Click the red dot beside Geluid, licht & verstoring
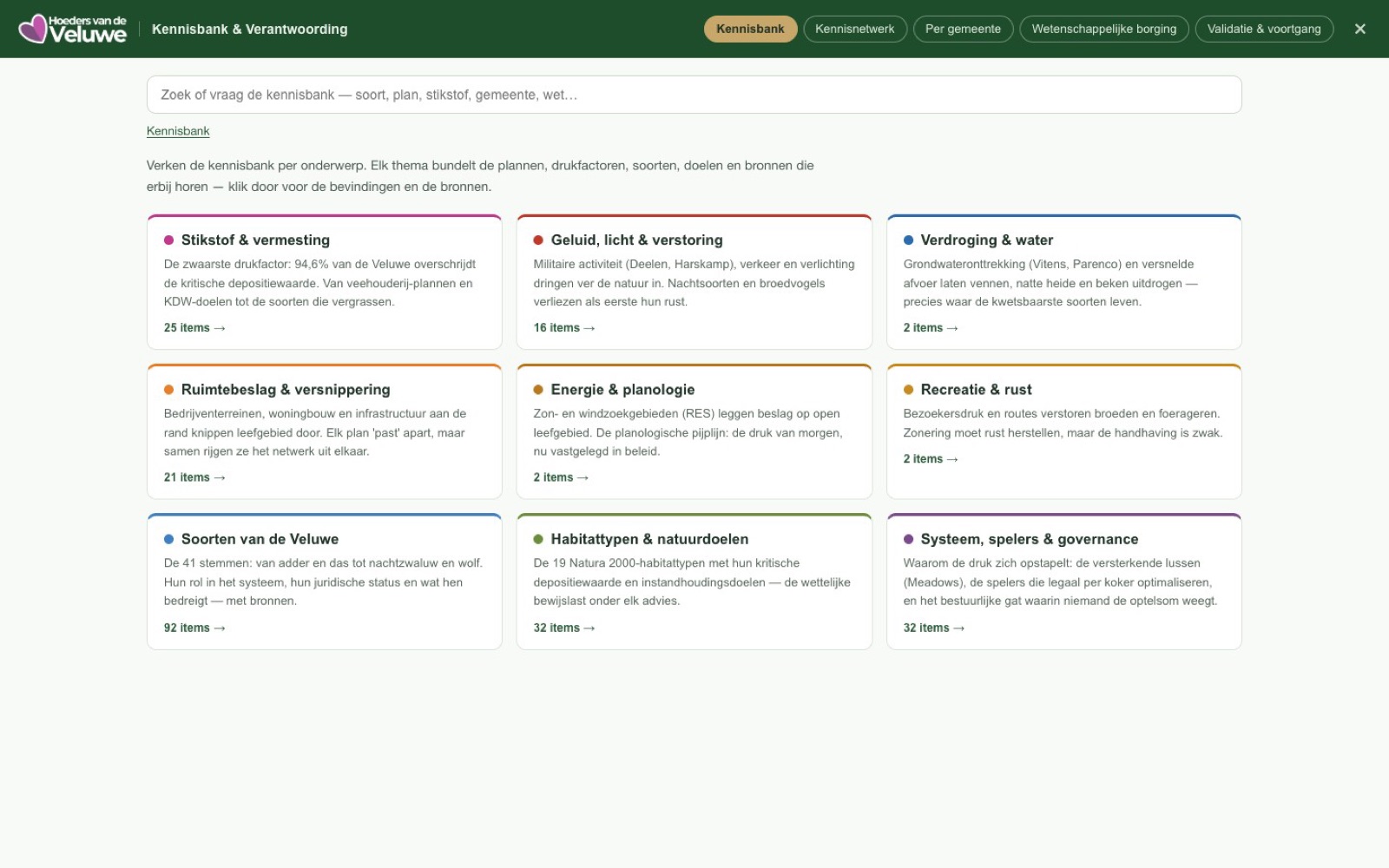1389x868 pixels. (538, 240)
